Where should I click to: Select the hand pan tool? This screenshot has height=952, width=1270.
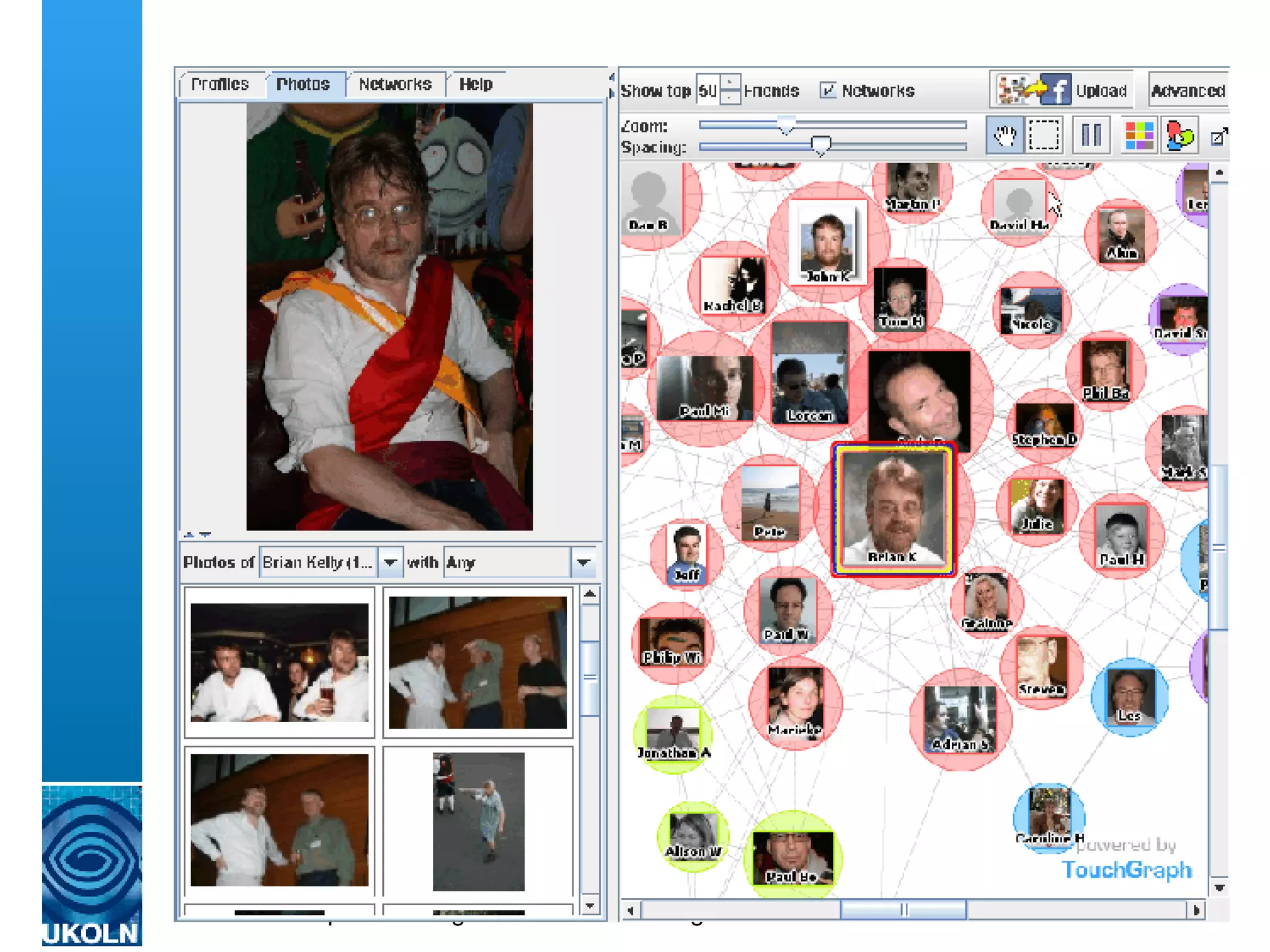pyautogui.click(x=1004, y=135)
